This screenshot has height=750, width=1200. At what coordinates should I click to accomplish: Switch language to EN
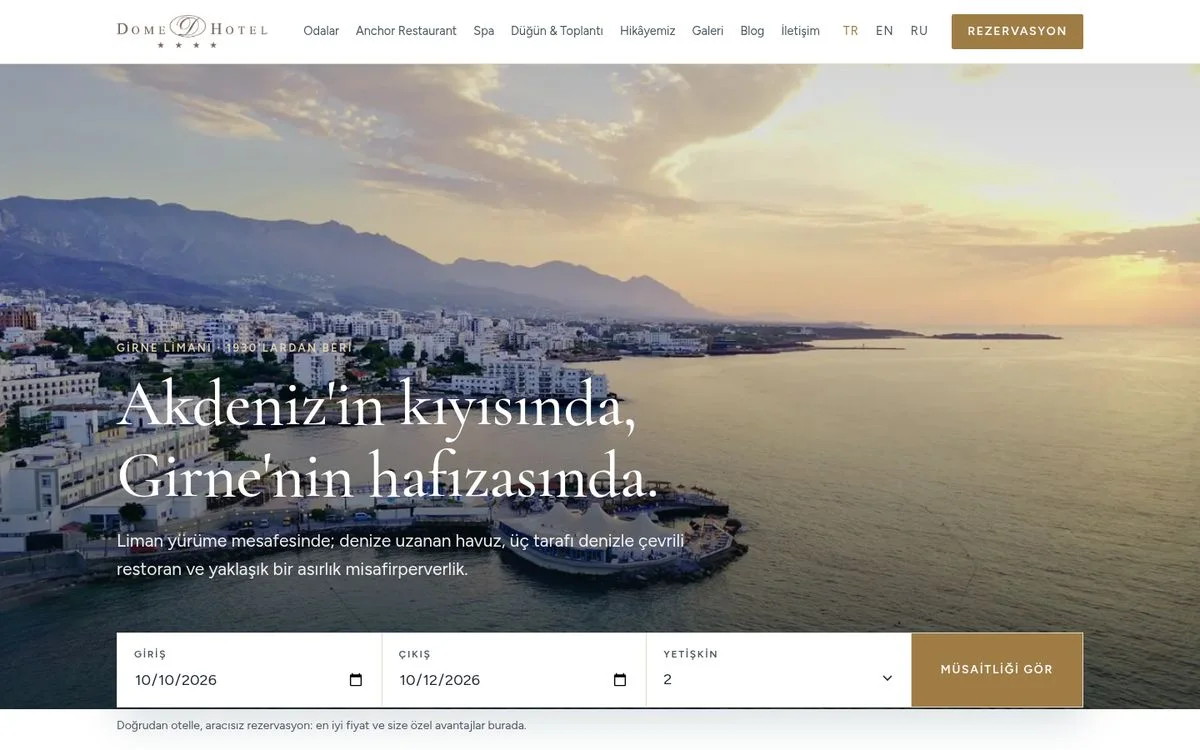[884, 31]
